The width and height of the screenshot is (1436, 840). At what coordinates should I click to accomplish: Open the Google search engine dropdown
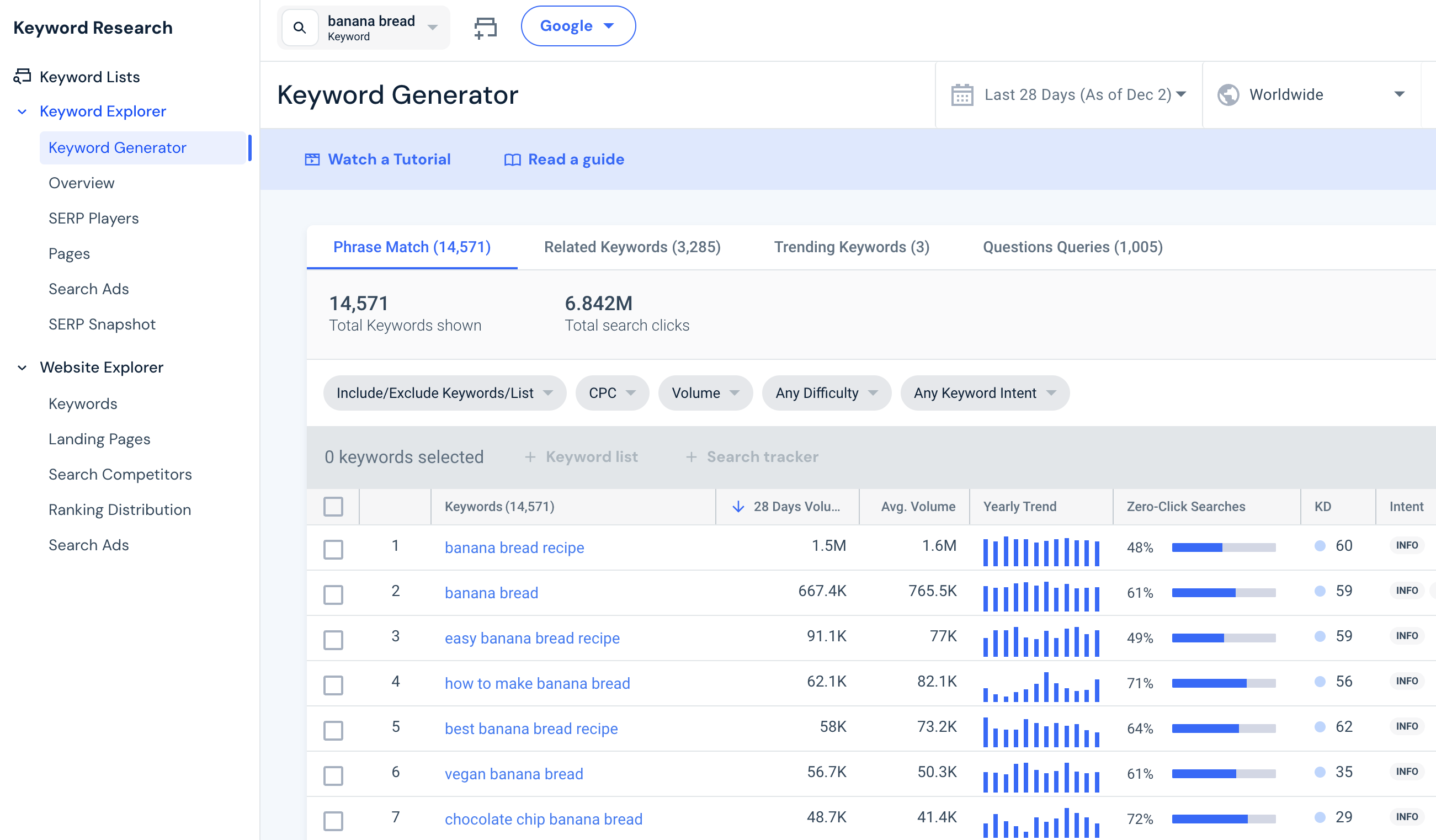click(578, 25)
